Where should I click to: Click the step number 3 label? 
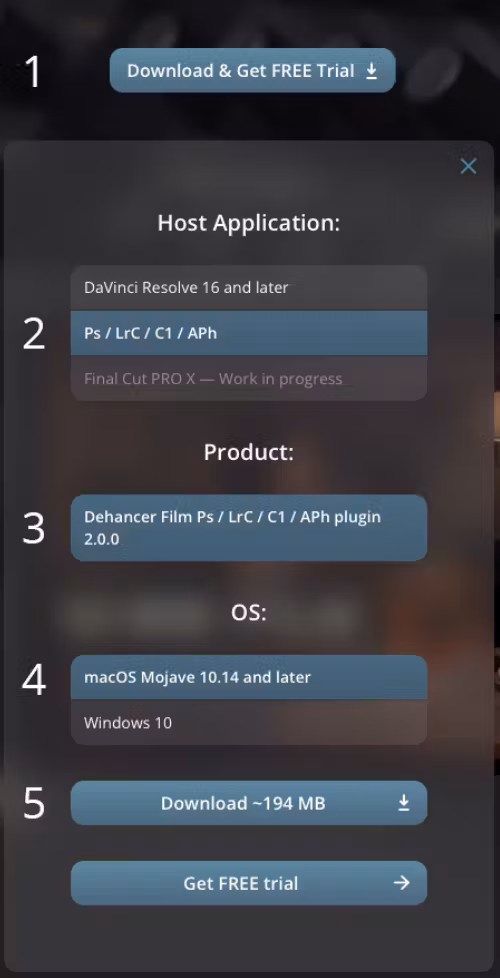[34, 528]
